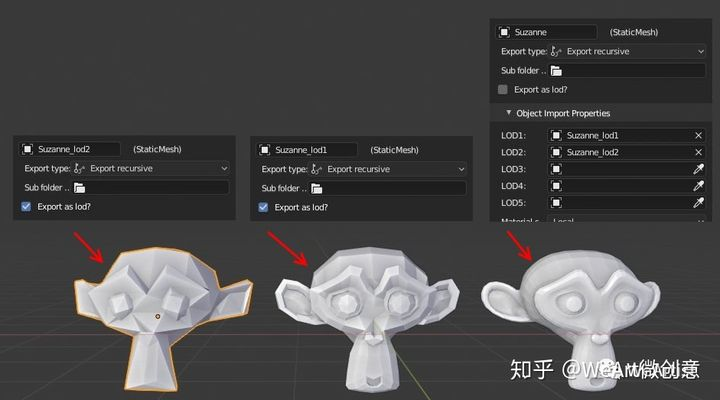The image size is (720, 400).
Task: Click the Suzanne_lod2 object name field
Action: [70, 149]
